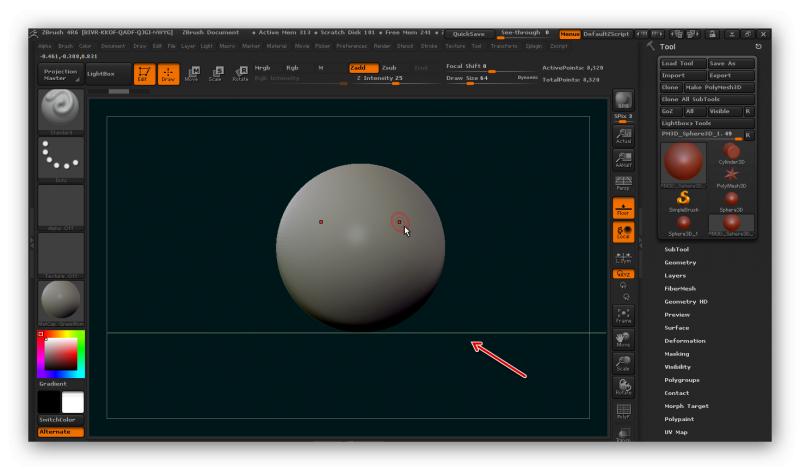The width and height of the screenshot is (800, 470).
Task: Pick a color in the color picker square
Action: (x=61, y=354)
